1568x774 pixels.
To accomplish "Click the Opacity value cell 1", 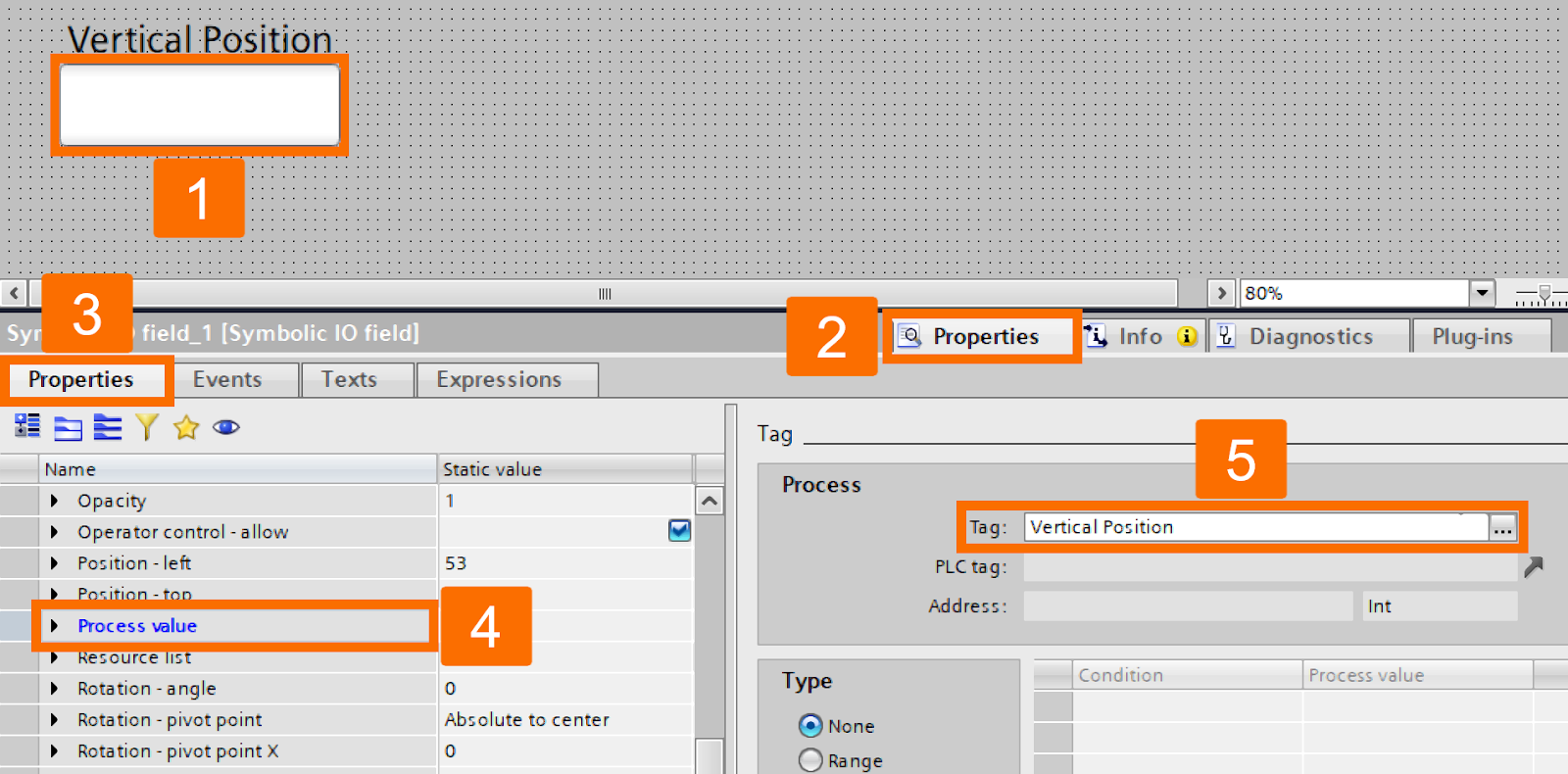I will click(x=565, y=501).
